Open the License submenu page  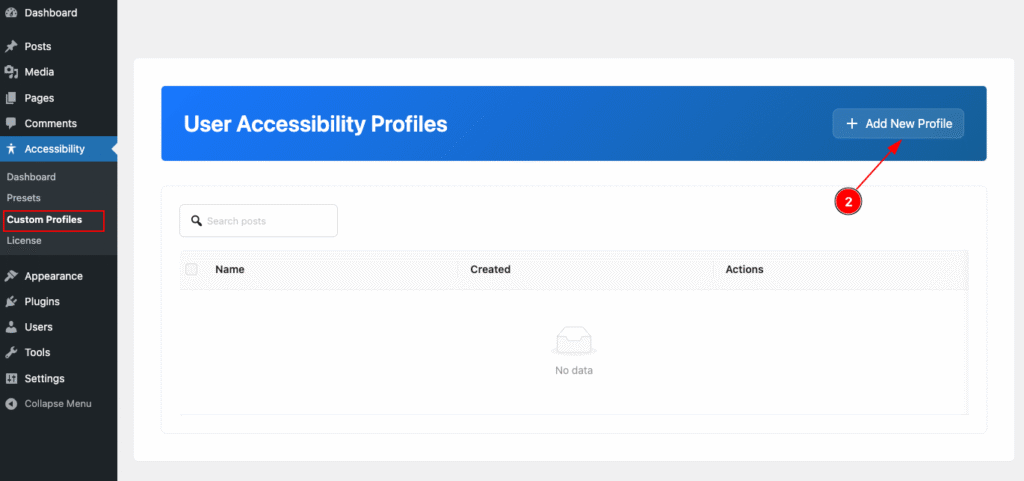[x=24, y=240]
